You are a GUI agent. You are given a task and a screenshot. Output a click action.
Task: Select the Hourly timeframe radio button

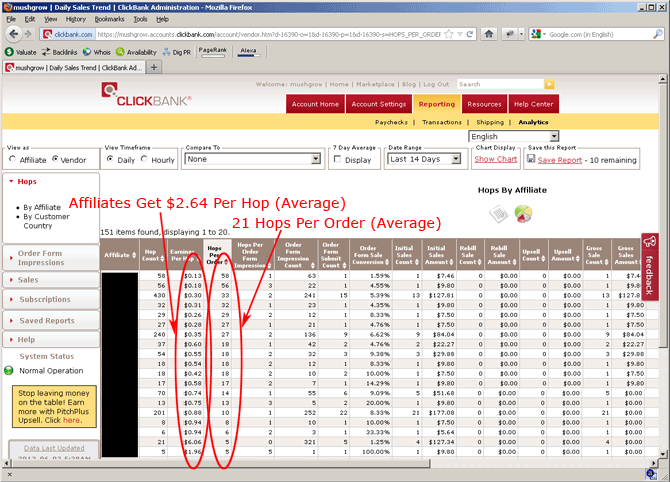coord(145,159)
